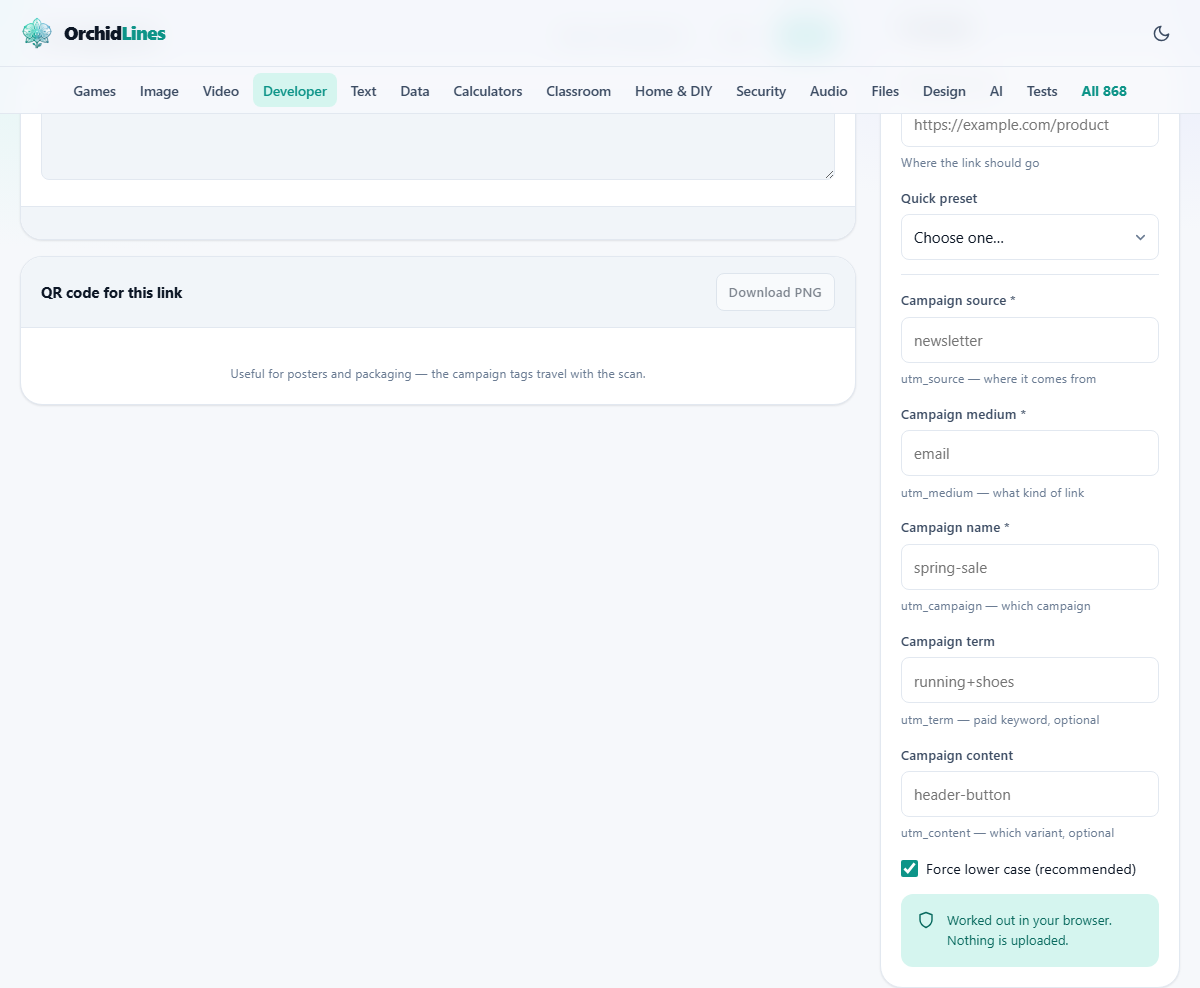This screenshot has height=988, width=1200.
Task: Open the Video category
Action: (x=221, y=91)
